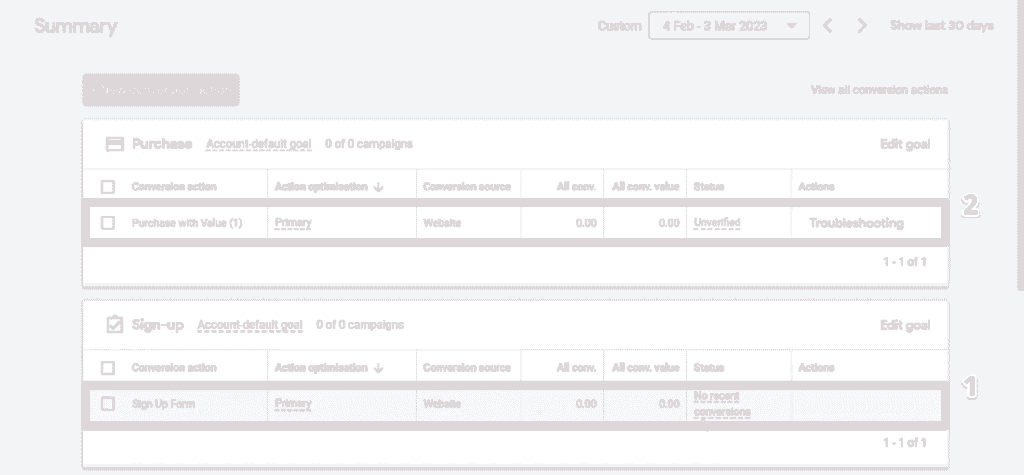This screenshot has height=475, width=1024.
Task: Click 0 of 0 campaigns beside the Purchase goal
Action: click(x=369, y=144)
